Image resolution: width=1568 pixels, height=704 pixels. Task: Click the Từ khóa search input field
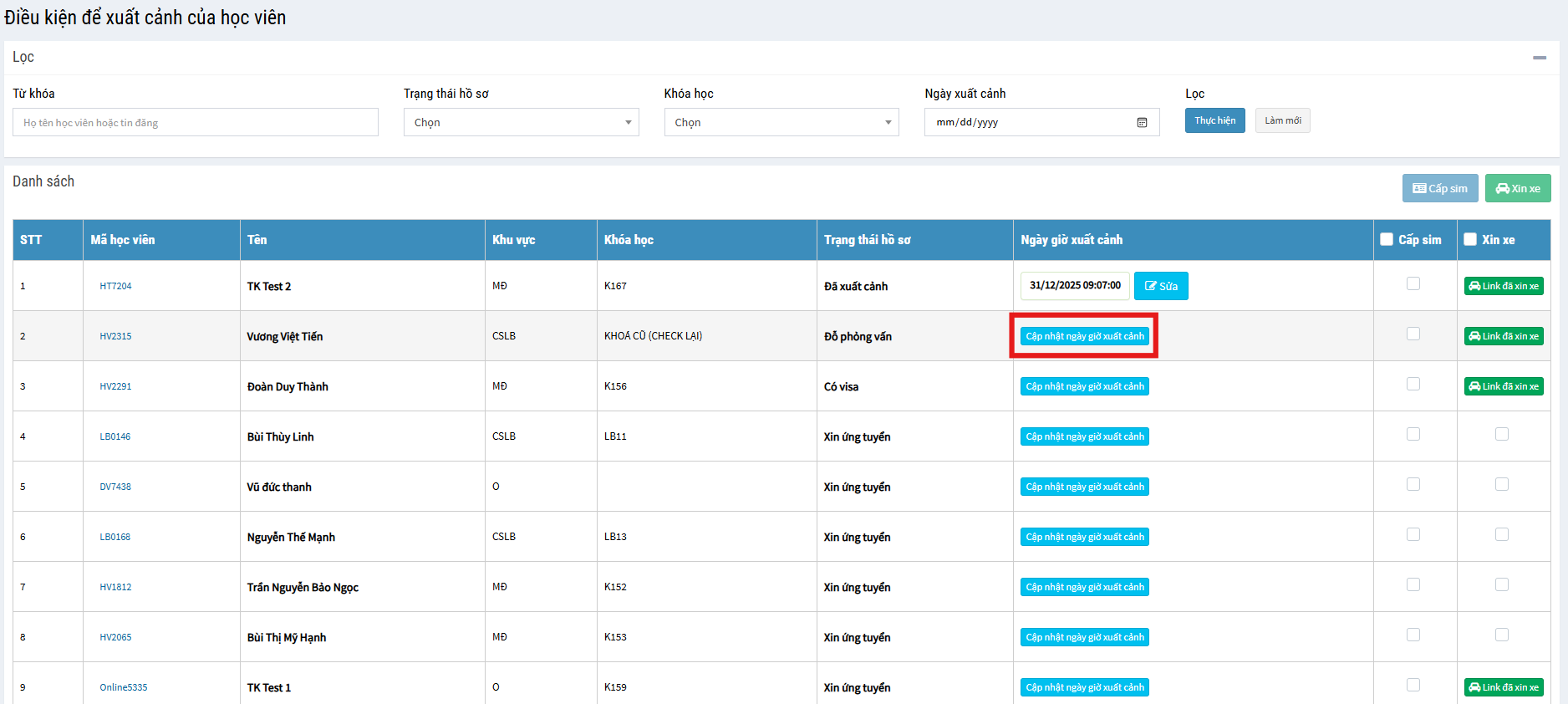tap(195, 122)
